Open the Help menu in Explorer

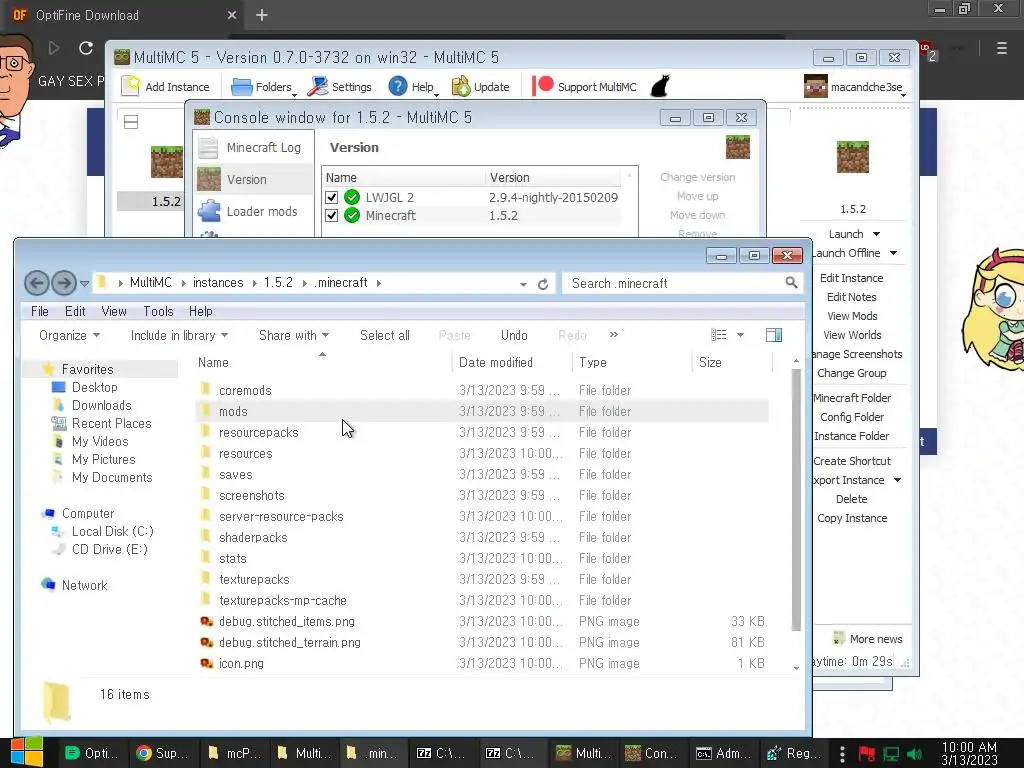(x=200, y=312)
